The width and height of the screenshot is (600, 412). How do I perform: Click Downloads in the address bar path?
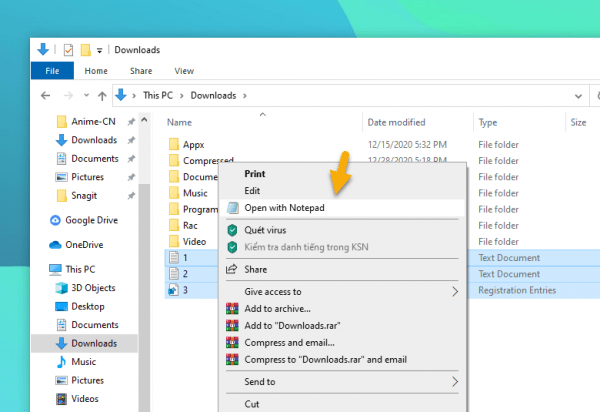pyautogui.click(x=213, y=95)
